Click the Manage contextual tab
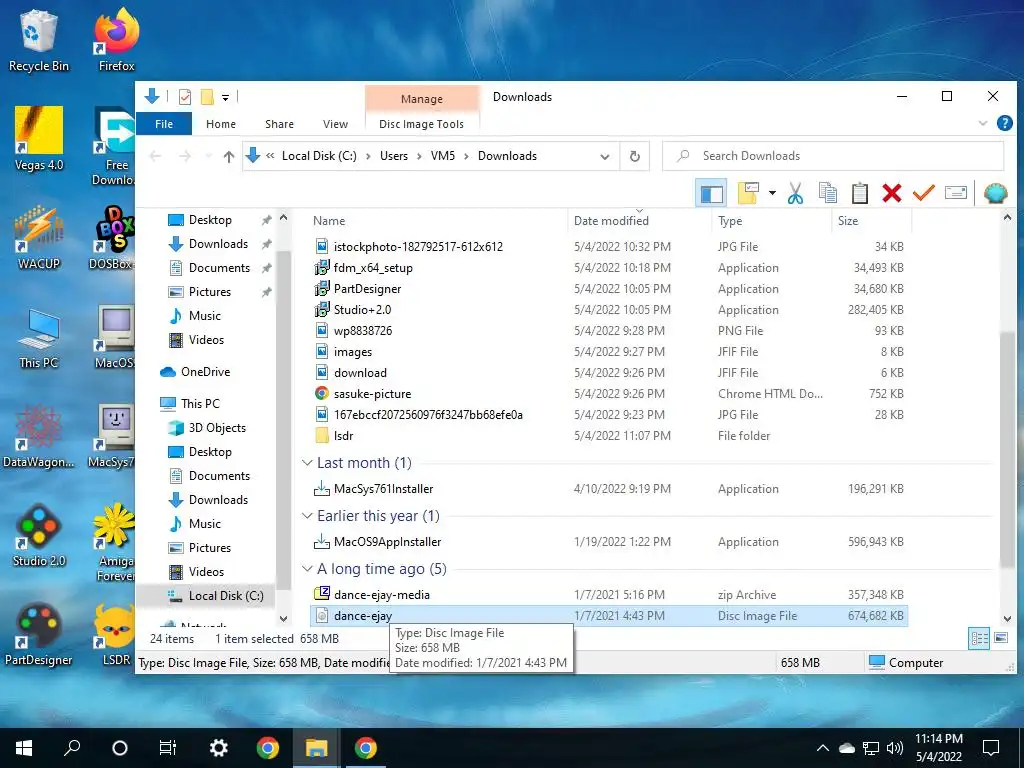 click(422, 99)
